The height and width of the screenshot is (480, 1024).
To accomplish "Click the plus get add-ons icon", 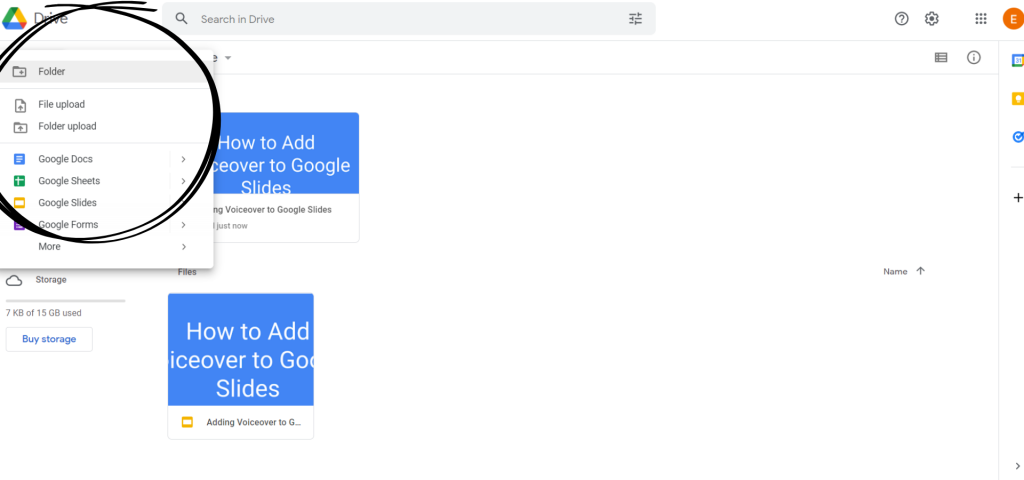I will 1017,197.
